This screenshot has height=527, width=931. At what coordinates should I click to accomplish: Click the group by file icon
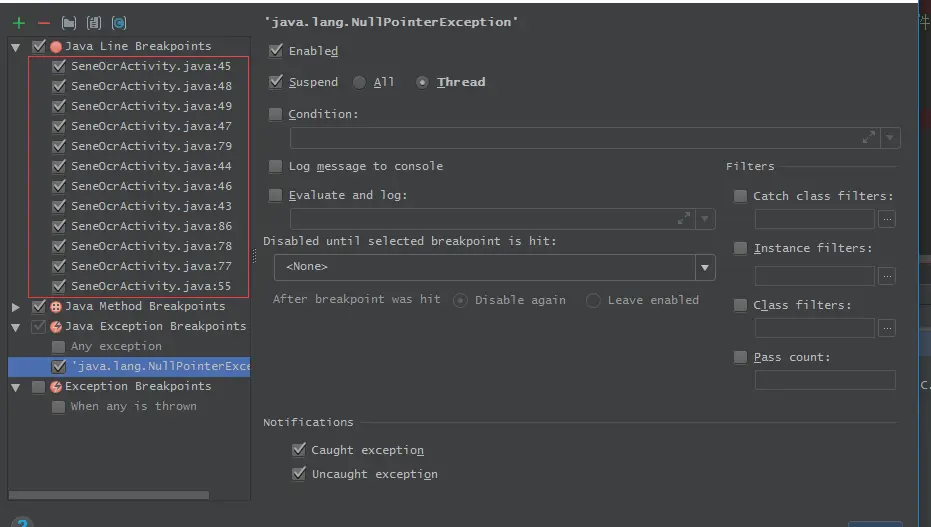tap(94, 23)
